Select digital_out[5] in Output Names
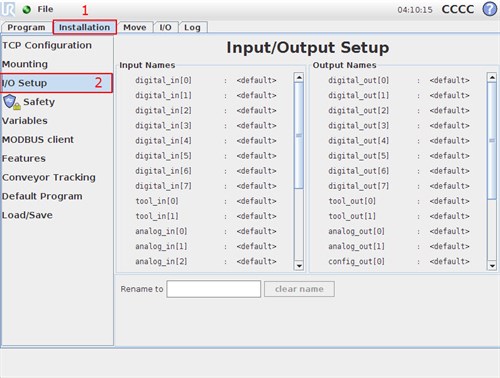This screenshot has height=378, width=500. (358, 156)
